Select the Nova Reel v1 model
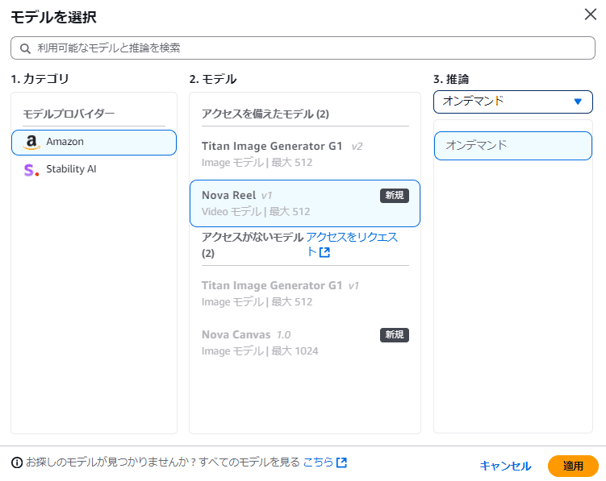This screenshot has height=481, width=606. pyautogui.click(x=305, y=203)
